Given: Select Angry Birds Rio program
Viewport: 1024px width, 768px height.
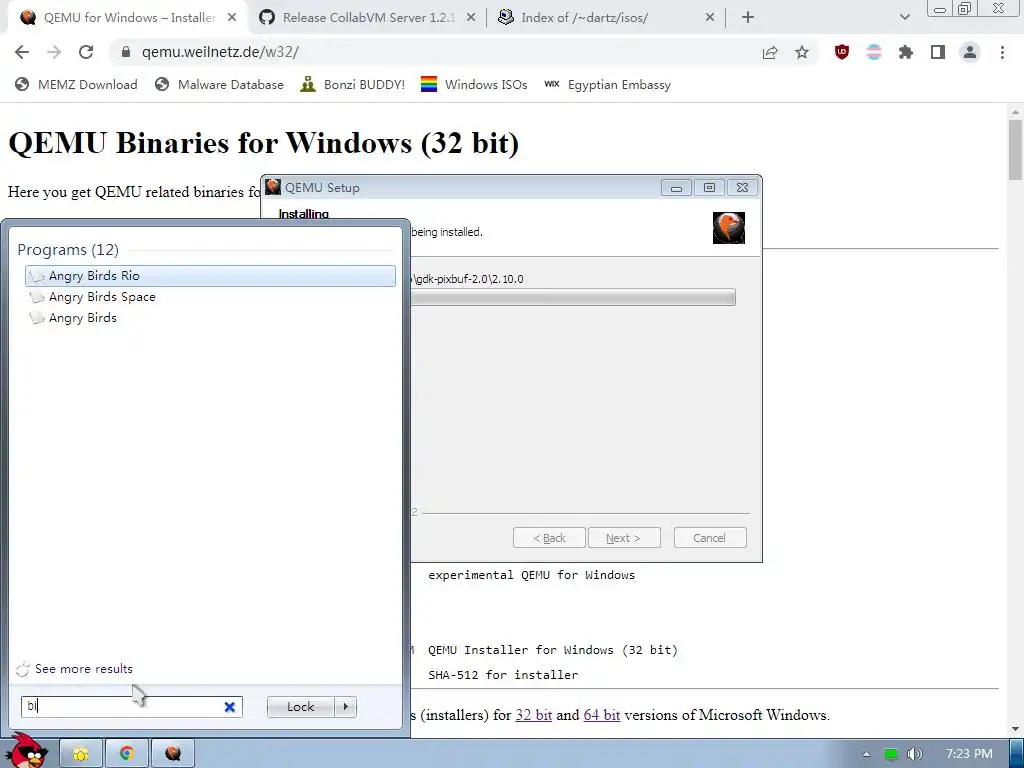Looking at the screenshot, I should click(x=210, y=276).
